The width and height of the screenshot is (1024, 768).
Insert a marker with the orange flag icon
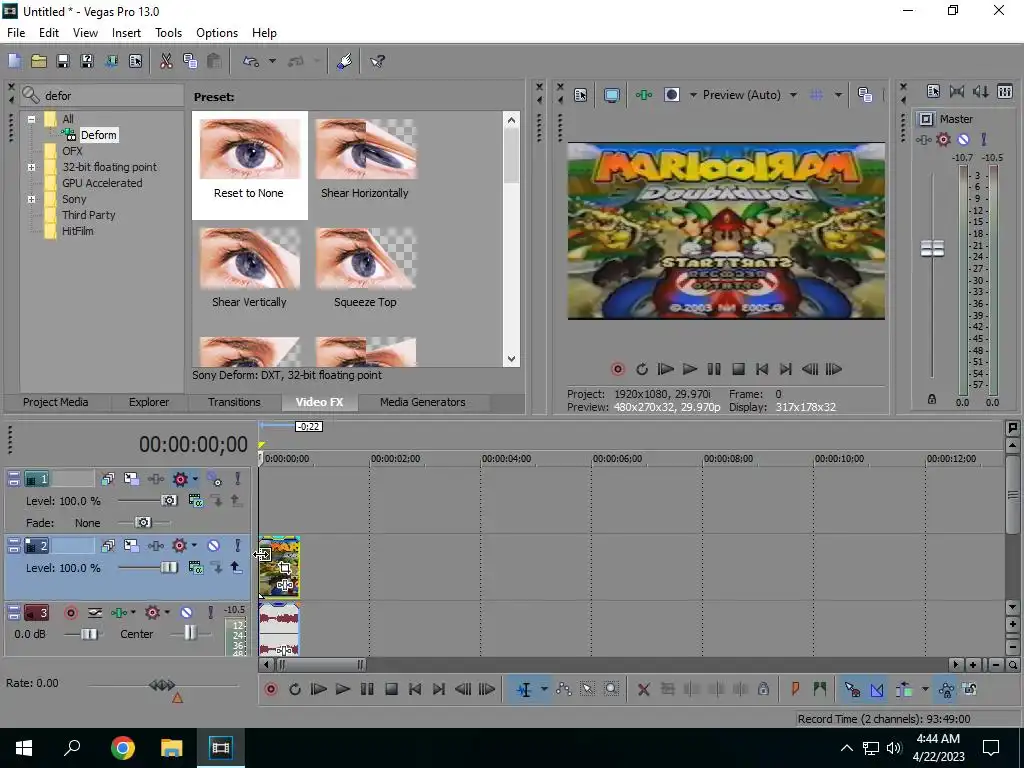point(795,690)
